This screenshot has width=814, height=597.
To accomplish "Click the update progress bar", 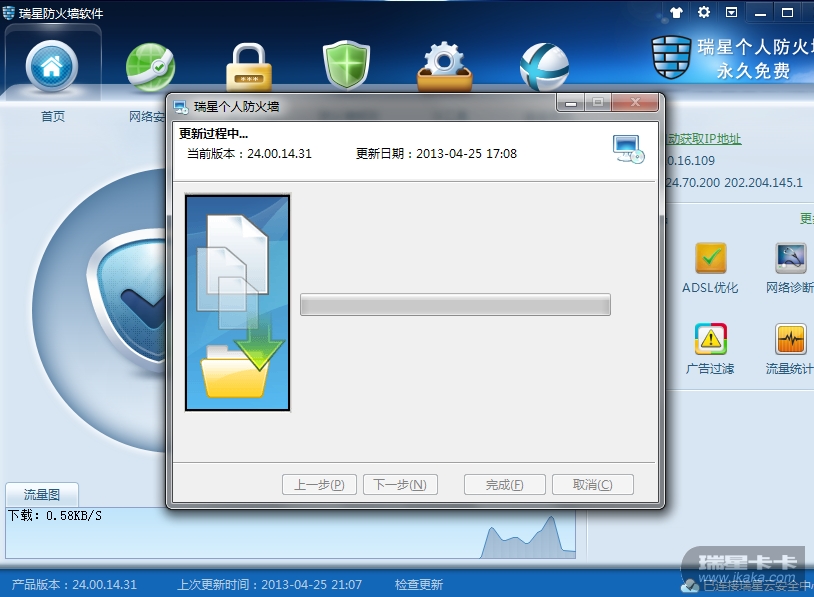I will pos(455,305).
